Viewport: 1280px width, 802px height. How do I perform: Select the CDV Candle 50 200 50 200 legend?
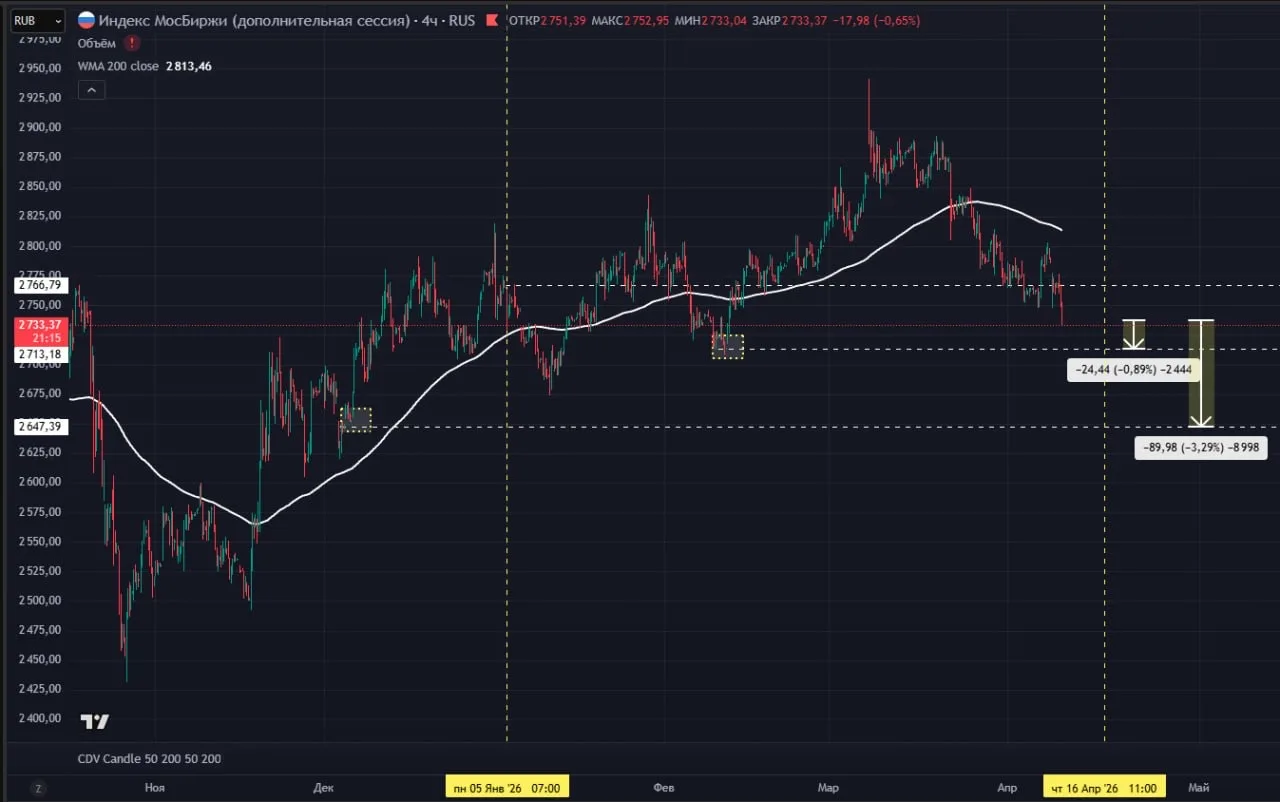click(149, 759)
